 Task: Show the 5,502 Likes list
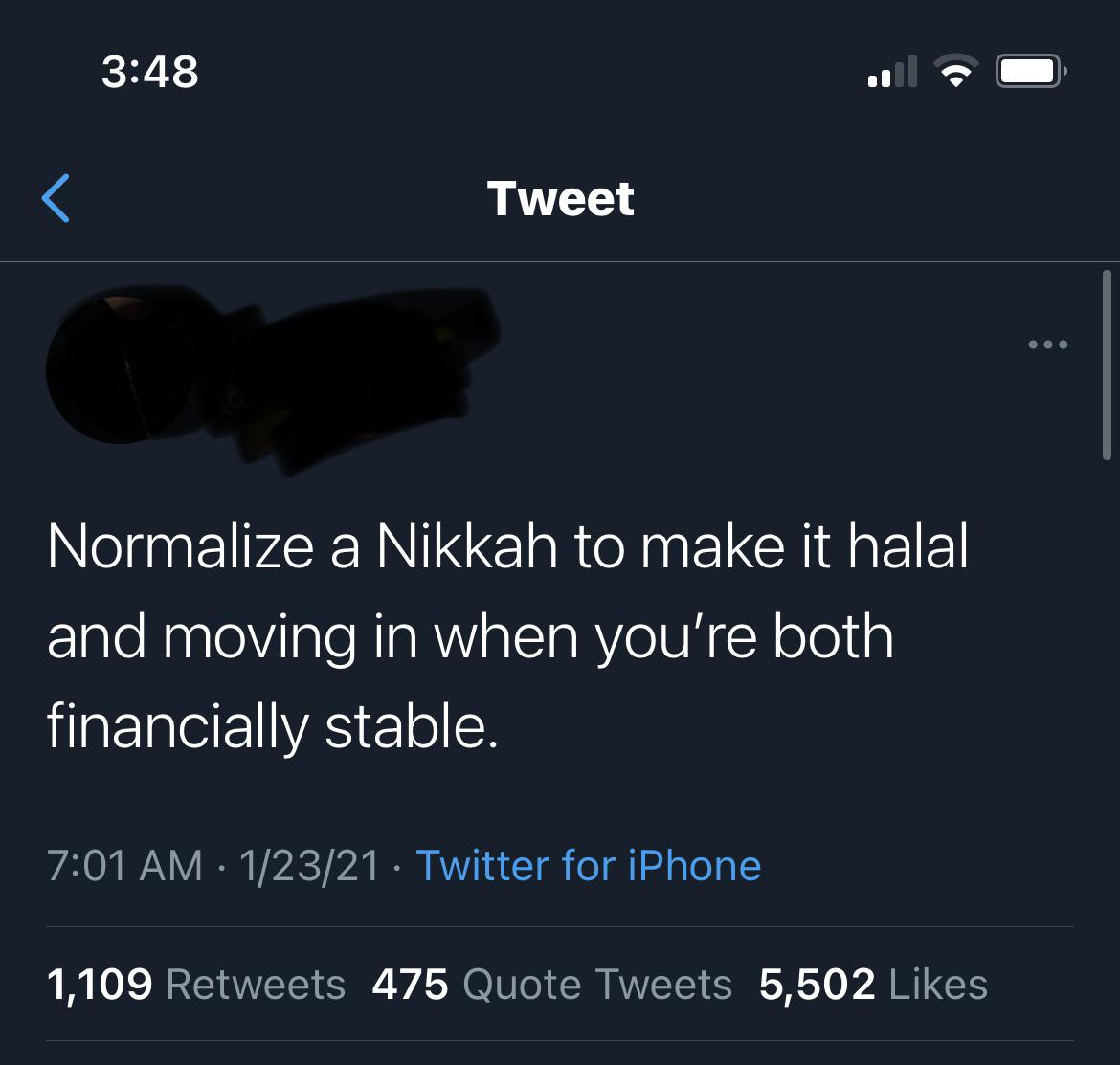(873, 985)
